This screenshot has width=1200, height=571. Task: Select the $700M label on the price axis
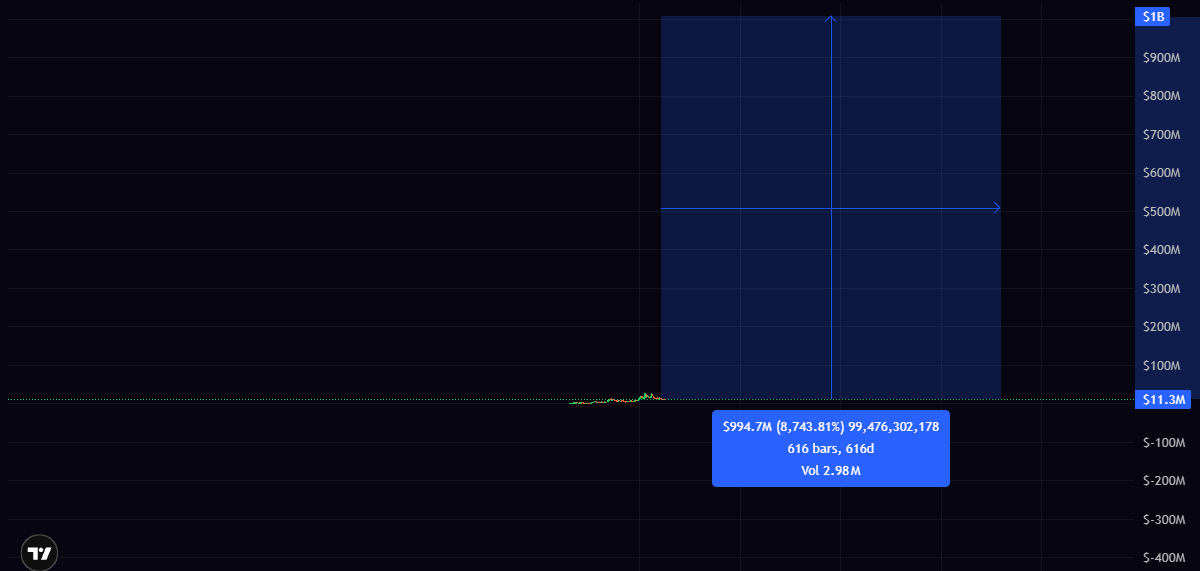tap(1162, 134)
